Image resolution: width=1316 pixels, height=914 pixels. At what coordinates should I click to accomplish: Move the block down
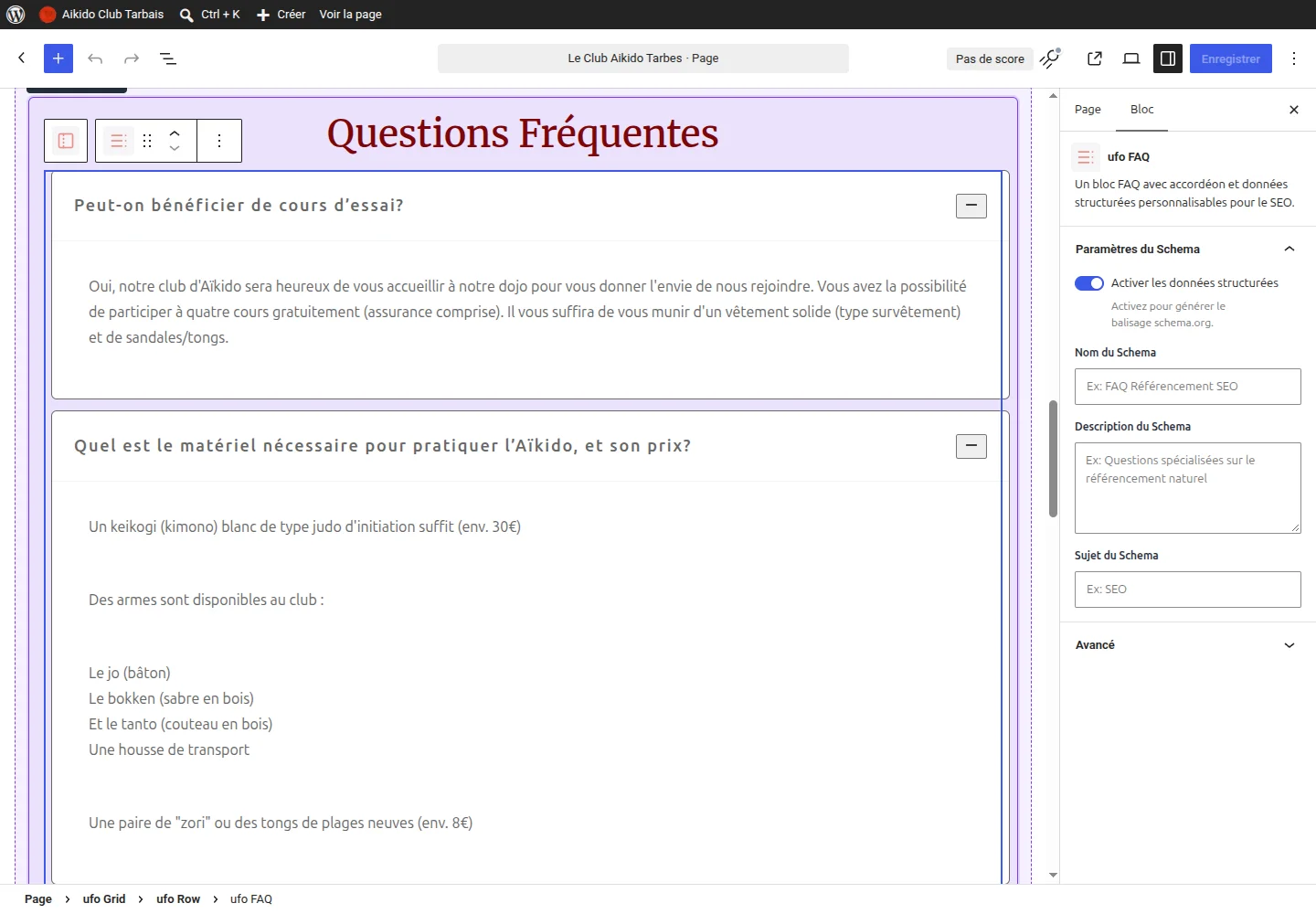click(175, 148)
